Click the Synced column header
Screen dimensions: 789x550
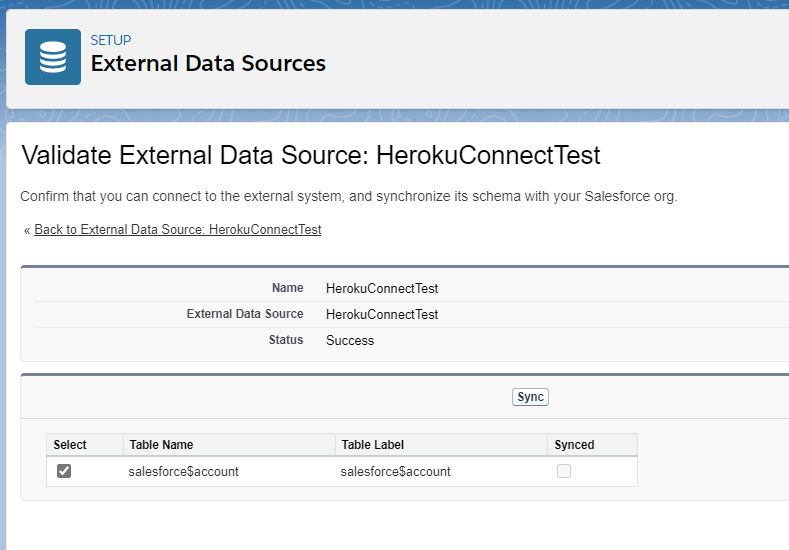pyautogui.click(x=574, y=445)
